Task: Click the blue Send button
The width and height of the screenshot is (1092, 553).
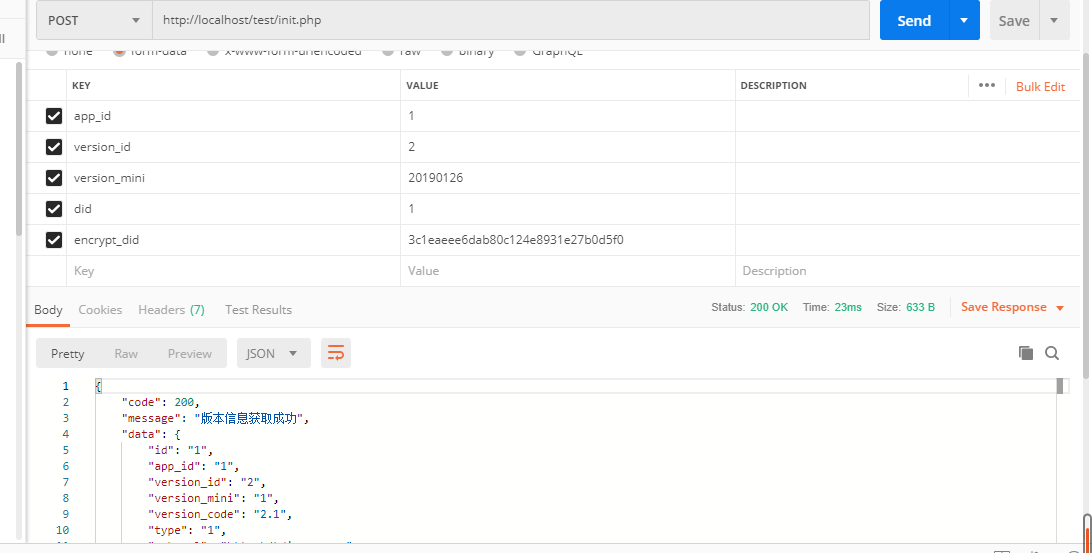Action: click(x=914, y=20)
